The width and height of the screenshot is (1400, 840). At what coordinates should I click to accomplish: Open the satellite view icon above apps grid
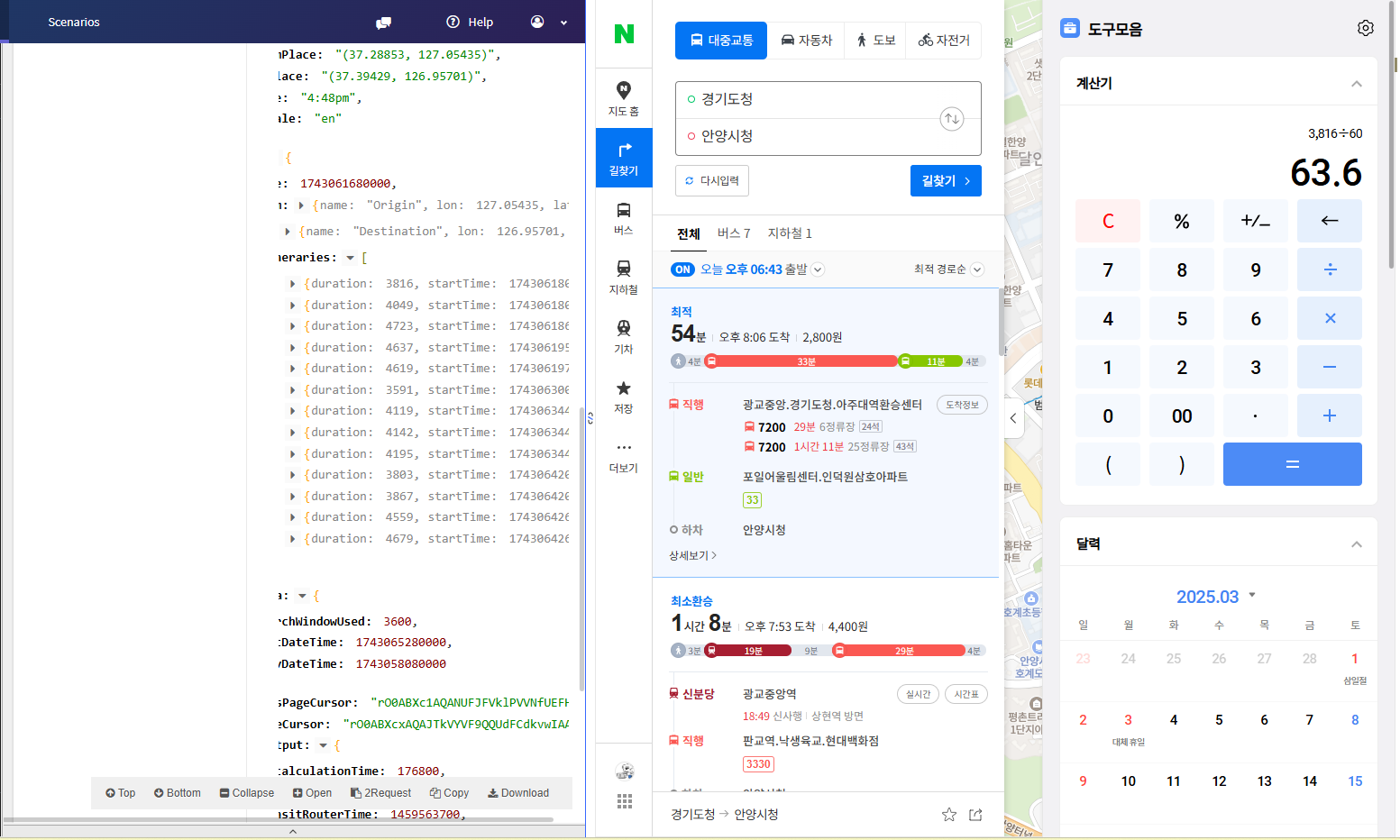[624, 771]
